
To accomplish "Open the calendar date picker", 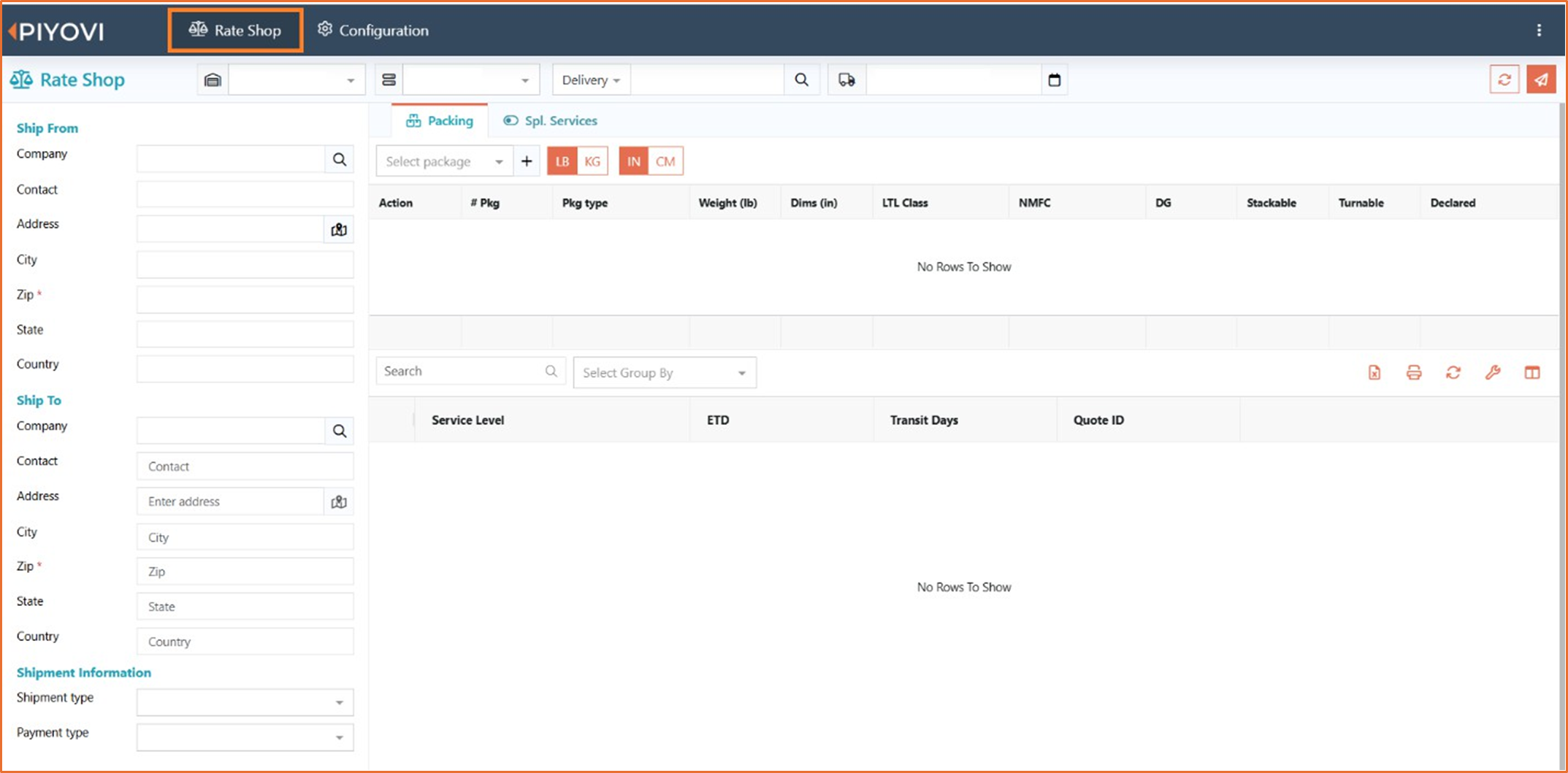I will pos(1054,80).
